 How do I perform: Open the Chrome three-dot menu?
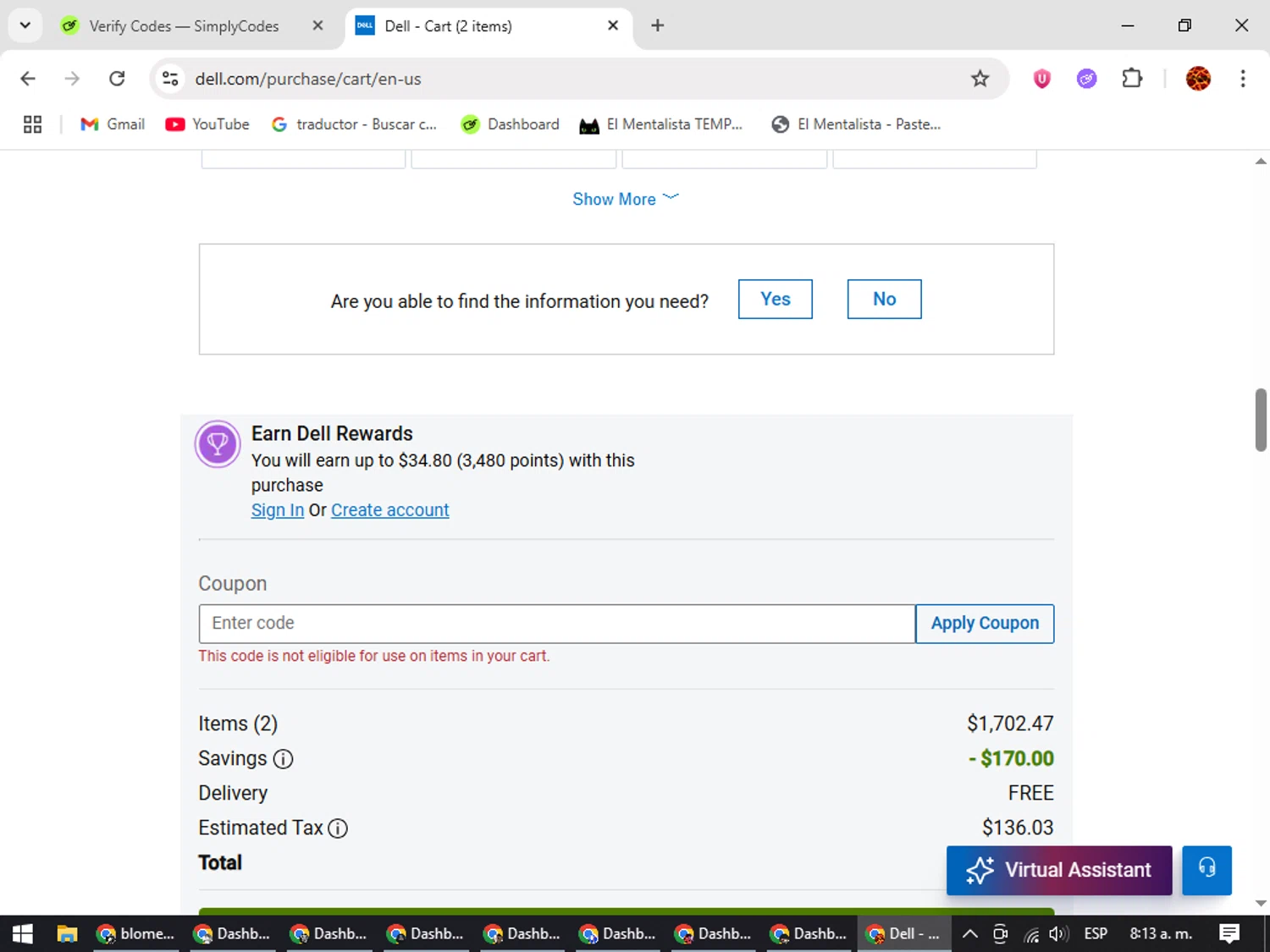pos(1243,79)
